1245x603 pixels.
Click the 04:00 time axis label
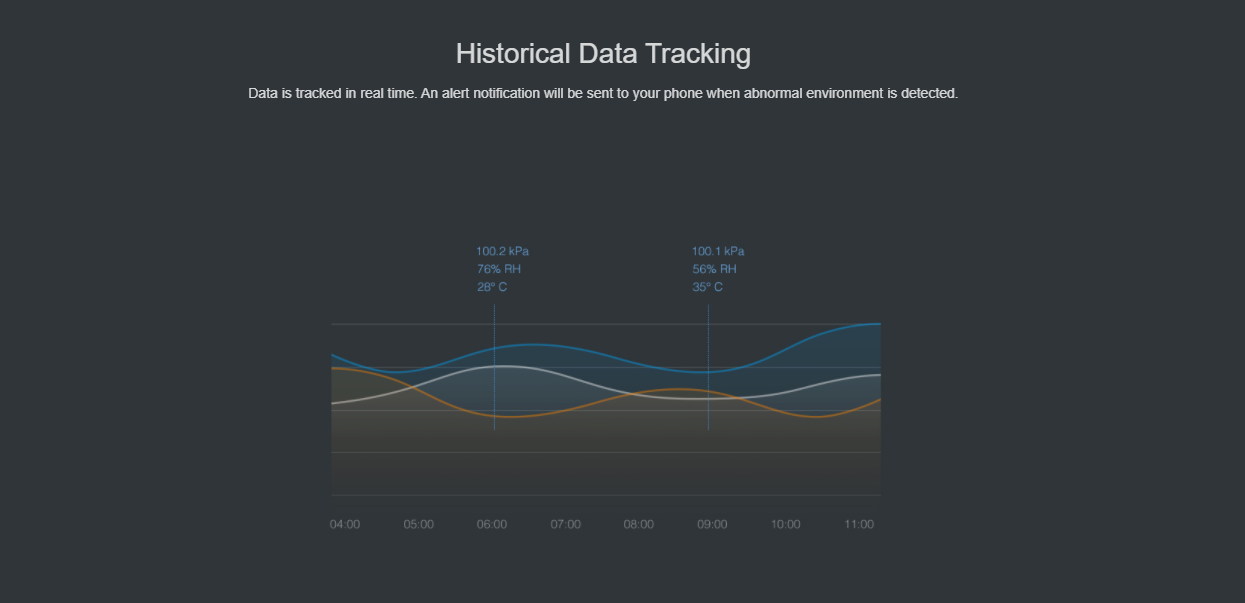(345, 524)
